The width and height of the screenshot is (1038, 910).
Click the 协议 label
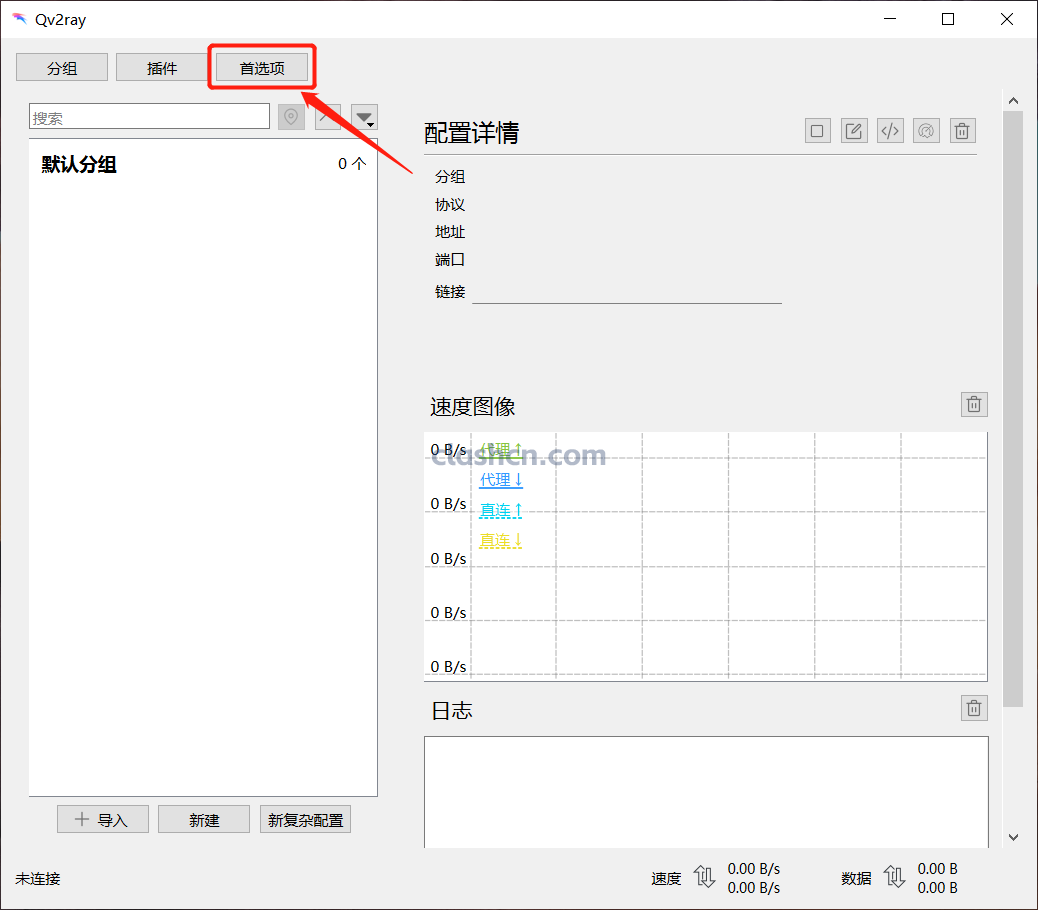tap(450, 205)
